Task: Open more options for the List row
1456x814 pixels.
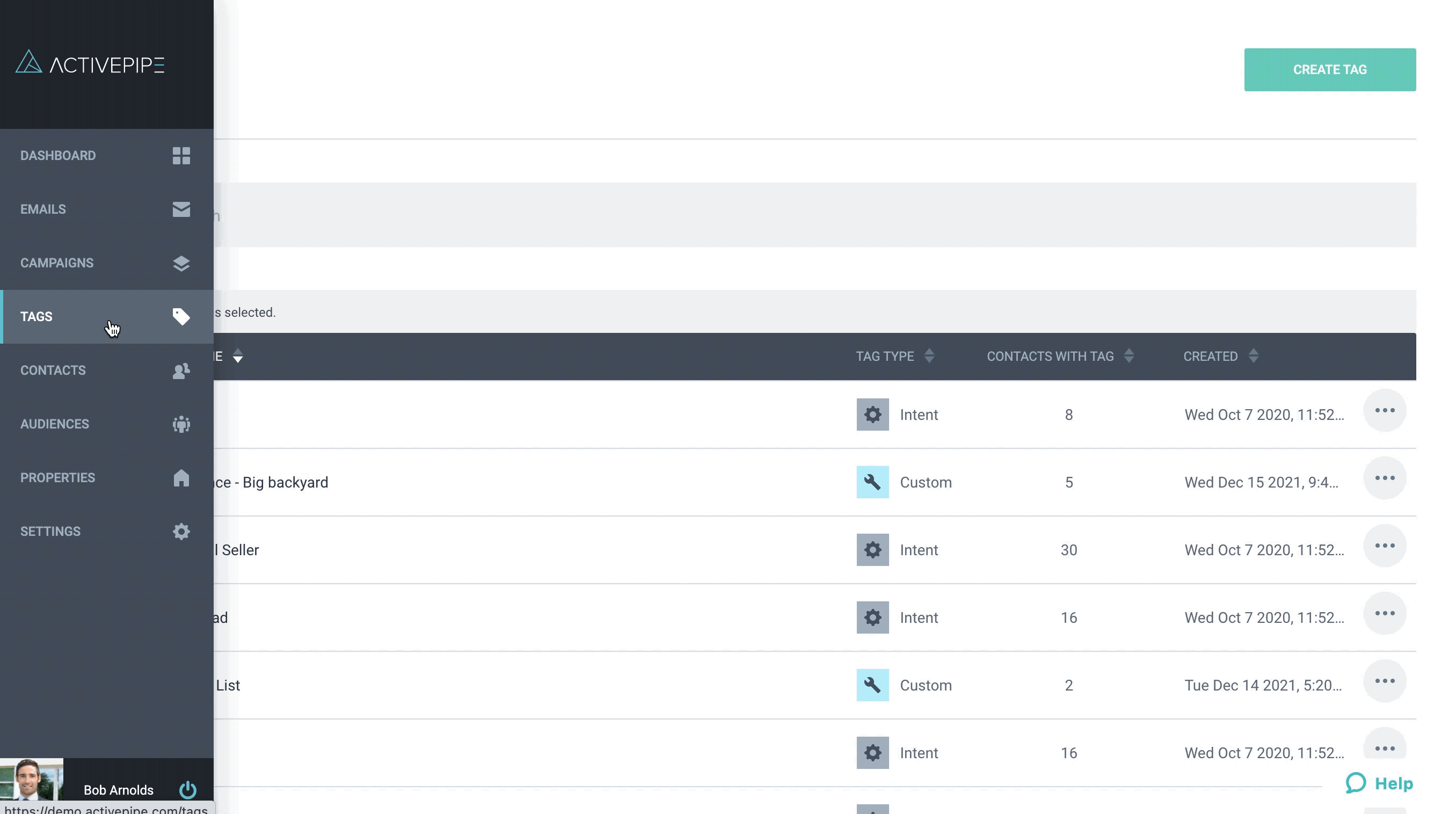Action: click(1385, 681)
